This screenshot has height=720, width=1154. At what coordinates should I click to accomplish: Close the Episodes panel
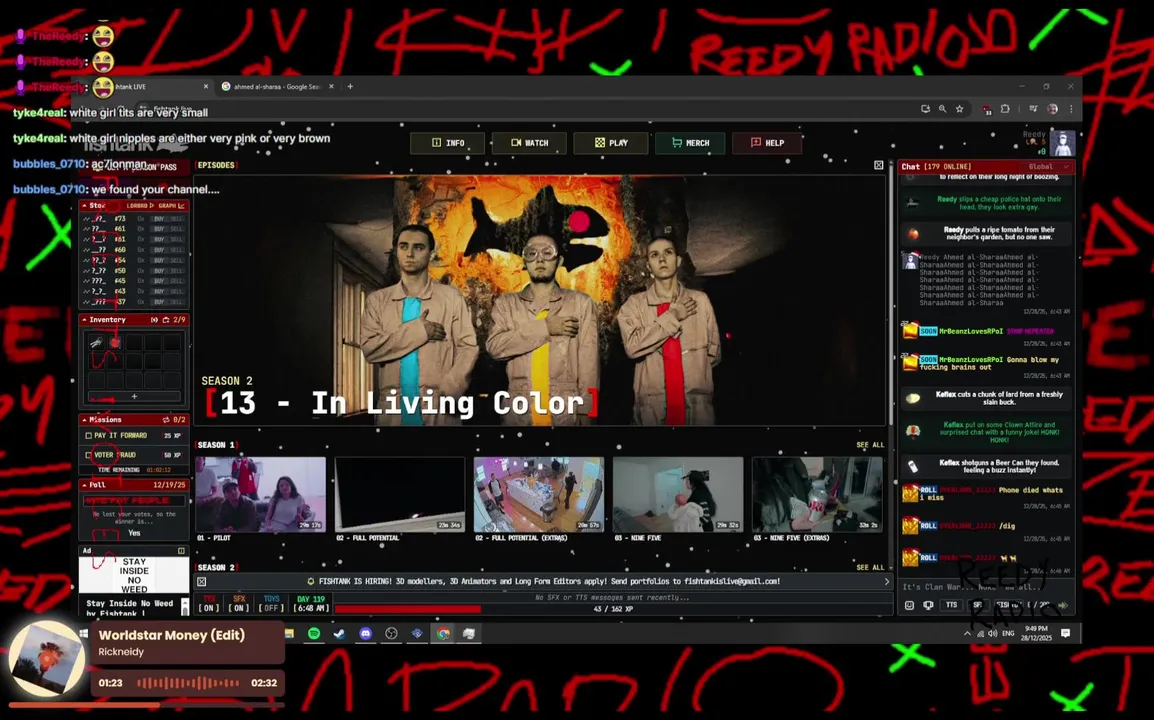click(x=879, y=166)
